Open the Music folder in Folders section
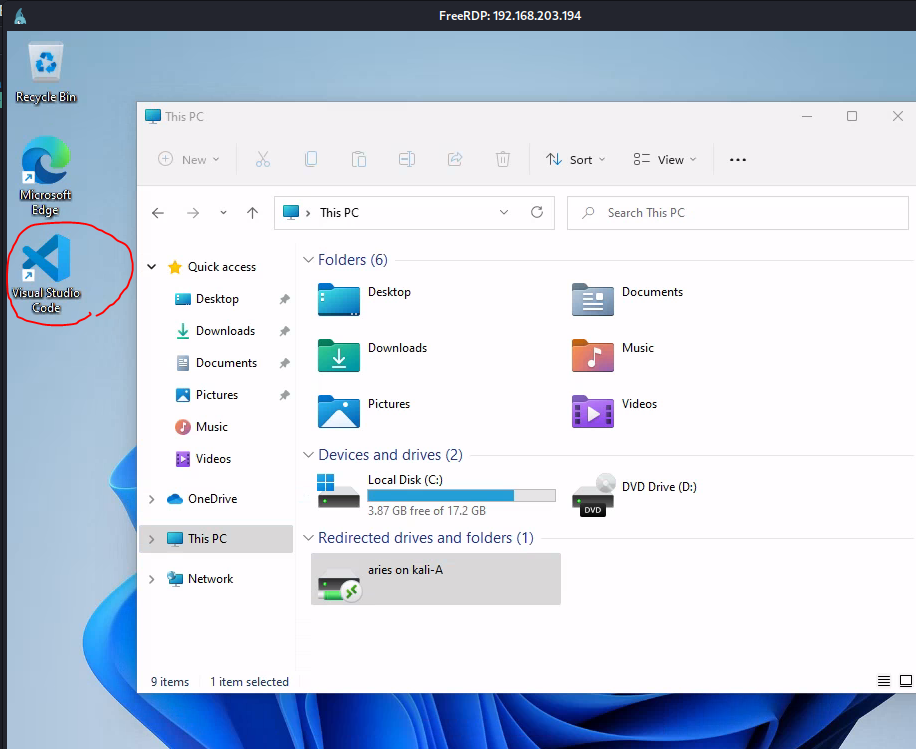This screenshot has width=916, height=749. (613, 355)
